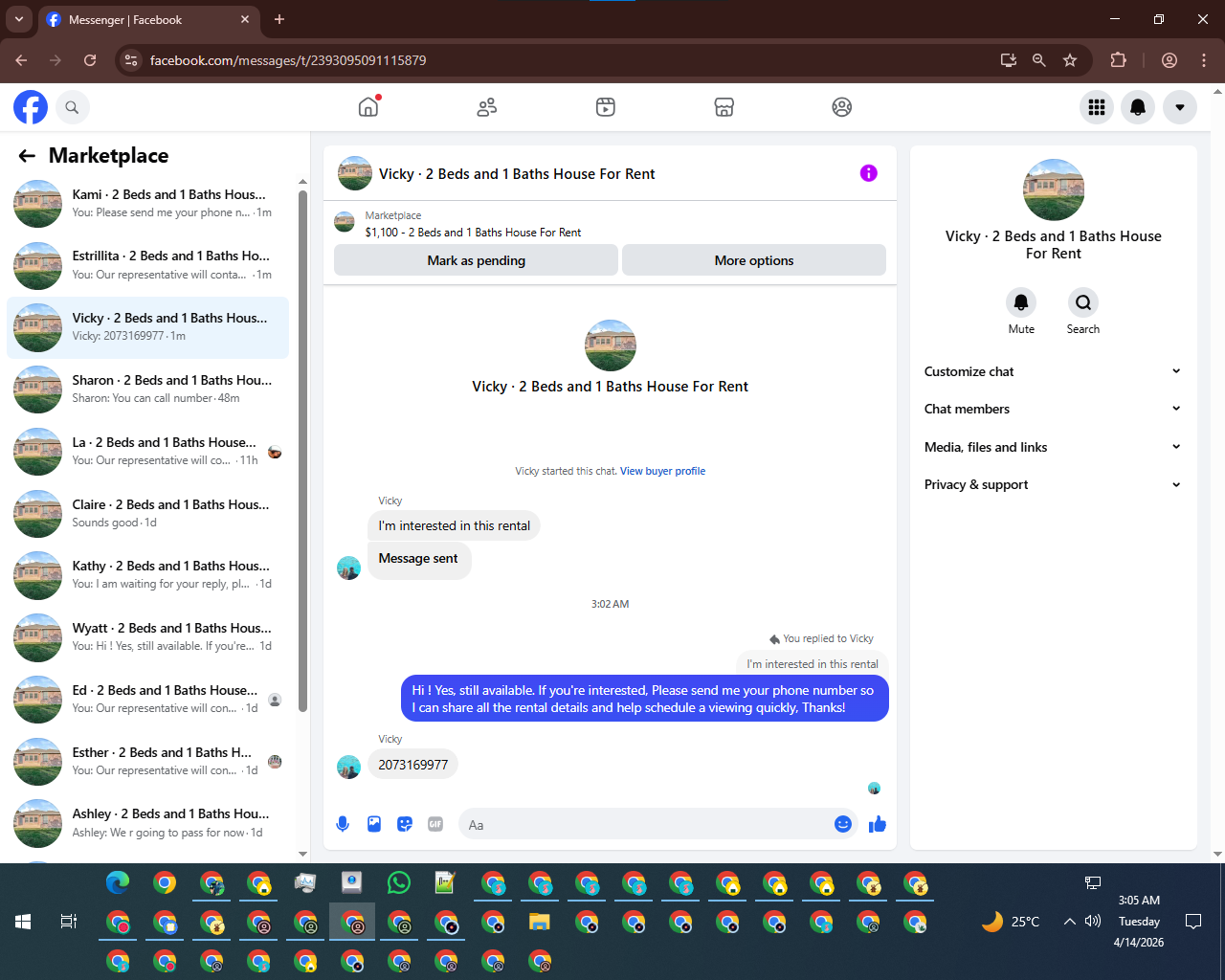Open Windows notification center
Image resolution: width=1225 pixels, height=980 pixels.
pos(1193,922)
